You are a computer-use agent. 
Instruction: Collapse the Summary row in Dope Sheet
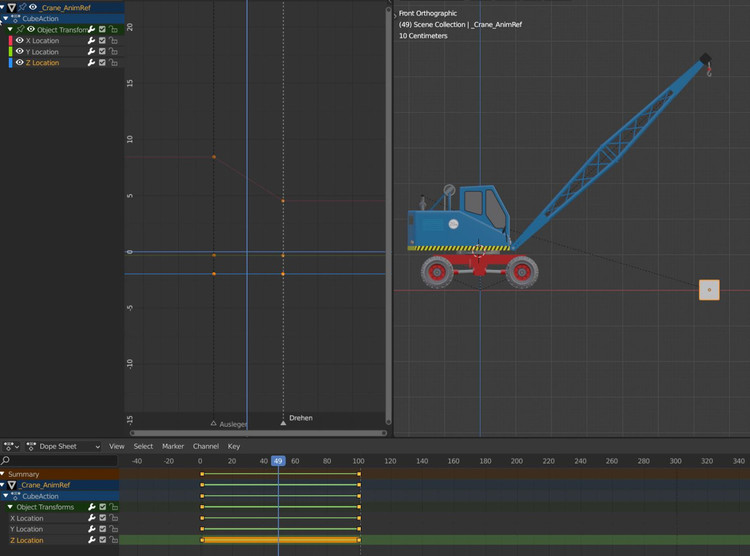(2, 474)
